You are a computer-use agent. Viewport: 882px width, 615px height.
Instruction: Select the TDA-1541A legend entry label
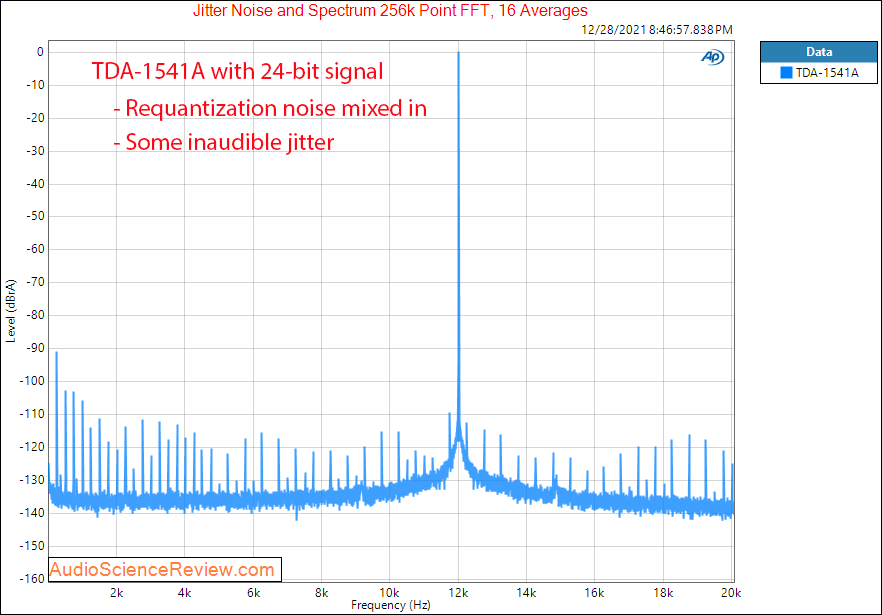826,73
